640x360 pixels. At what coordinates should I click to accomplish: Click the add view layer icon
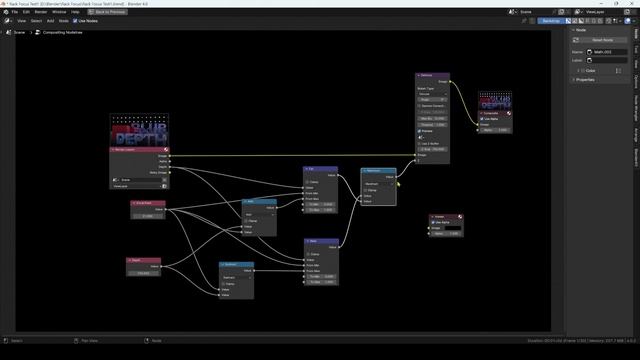click(627, 12)
